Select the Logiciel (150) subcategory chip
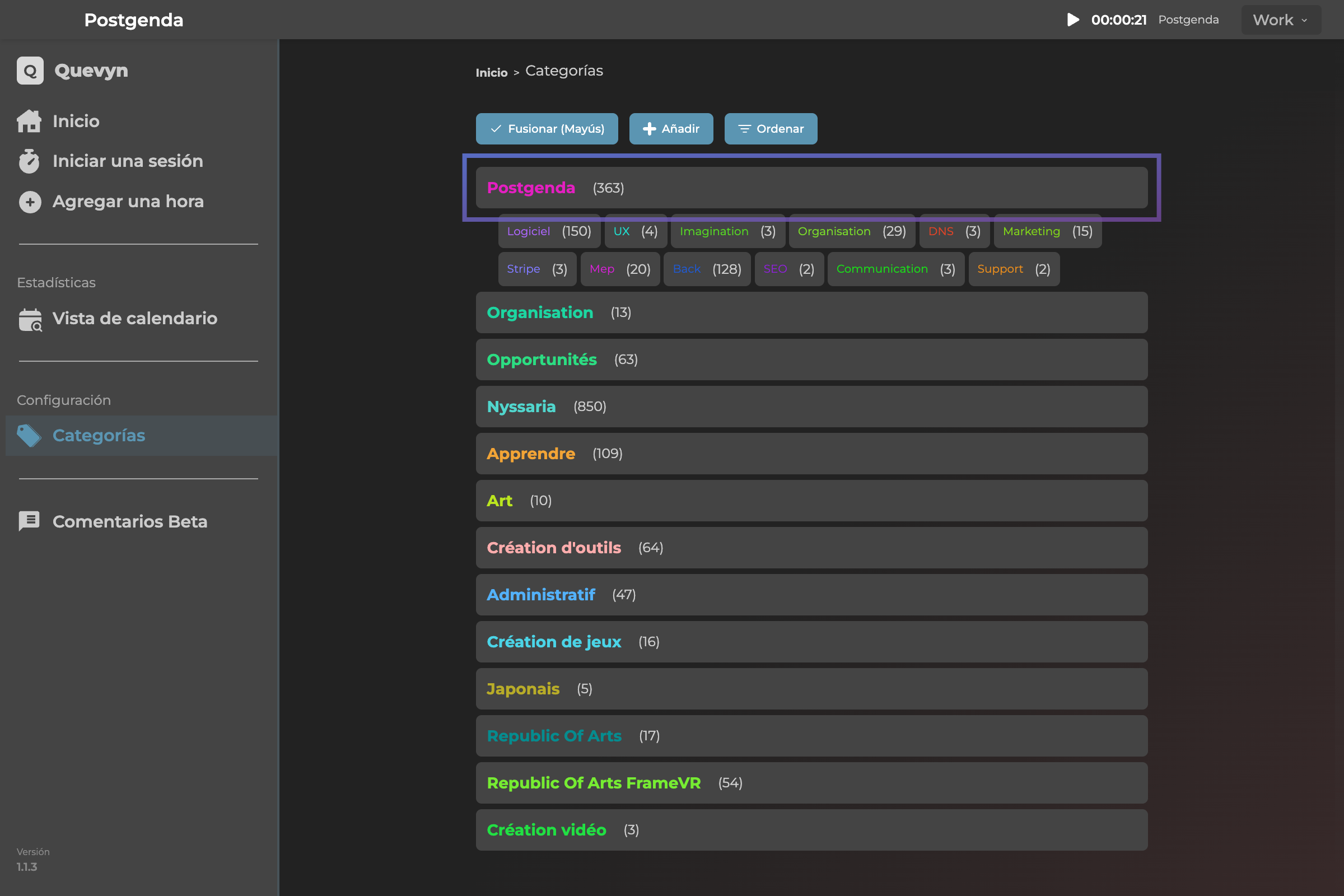 click(x=549, y=231)
